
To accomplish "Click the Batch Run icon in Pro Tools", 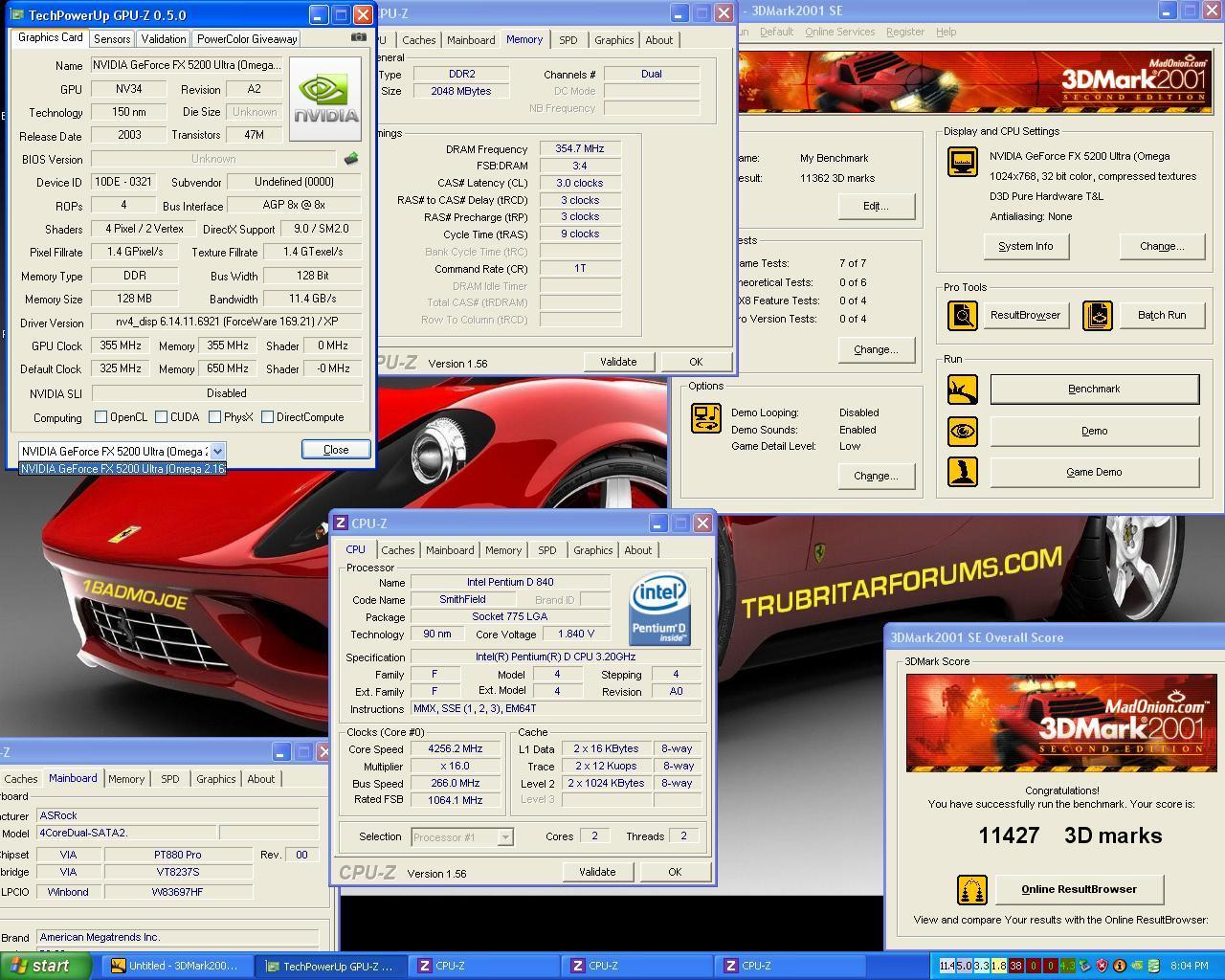I will [x=1098, y=315].
